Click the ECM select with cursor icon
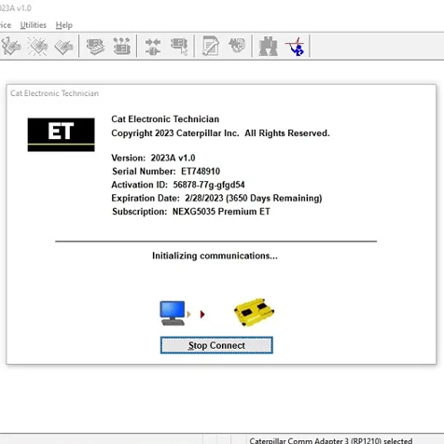 point(179,46)
